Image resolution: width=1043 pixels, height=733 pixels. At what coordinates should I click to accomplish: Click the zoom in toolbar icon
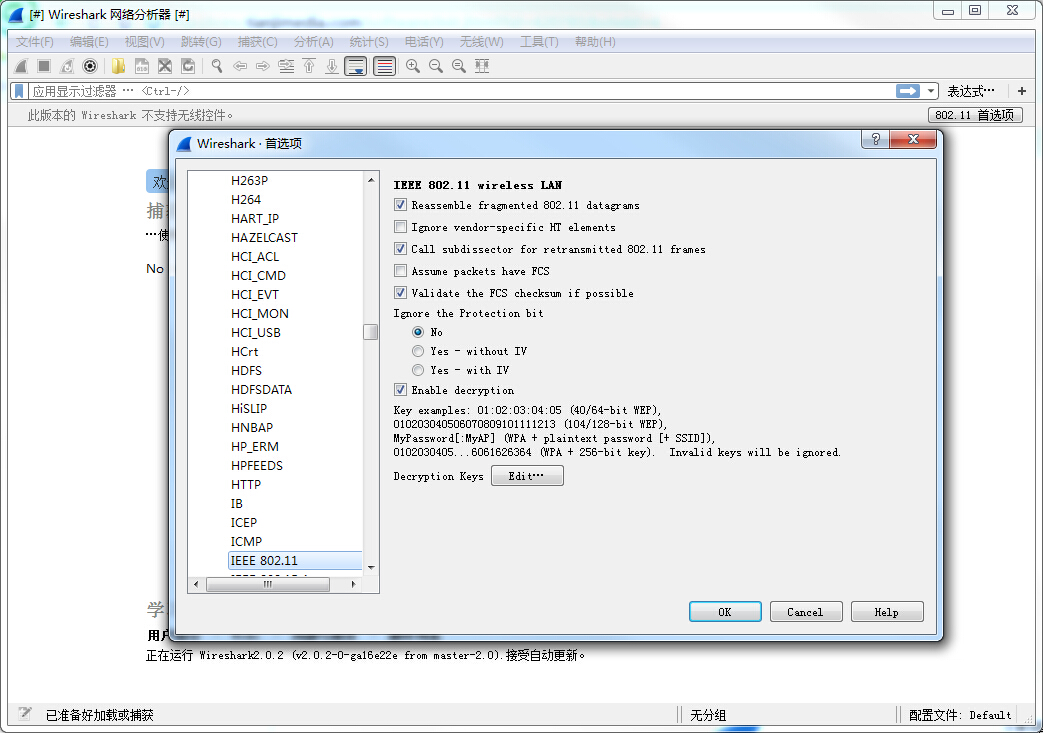(x=412, y=66)
